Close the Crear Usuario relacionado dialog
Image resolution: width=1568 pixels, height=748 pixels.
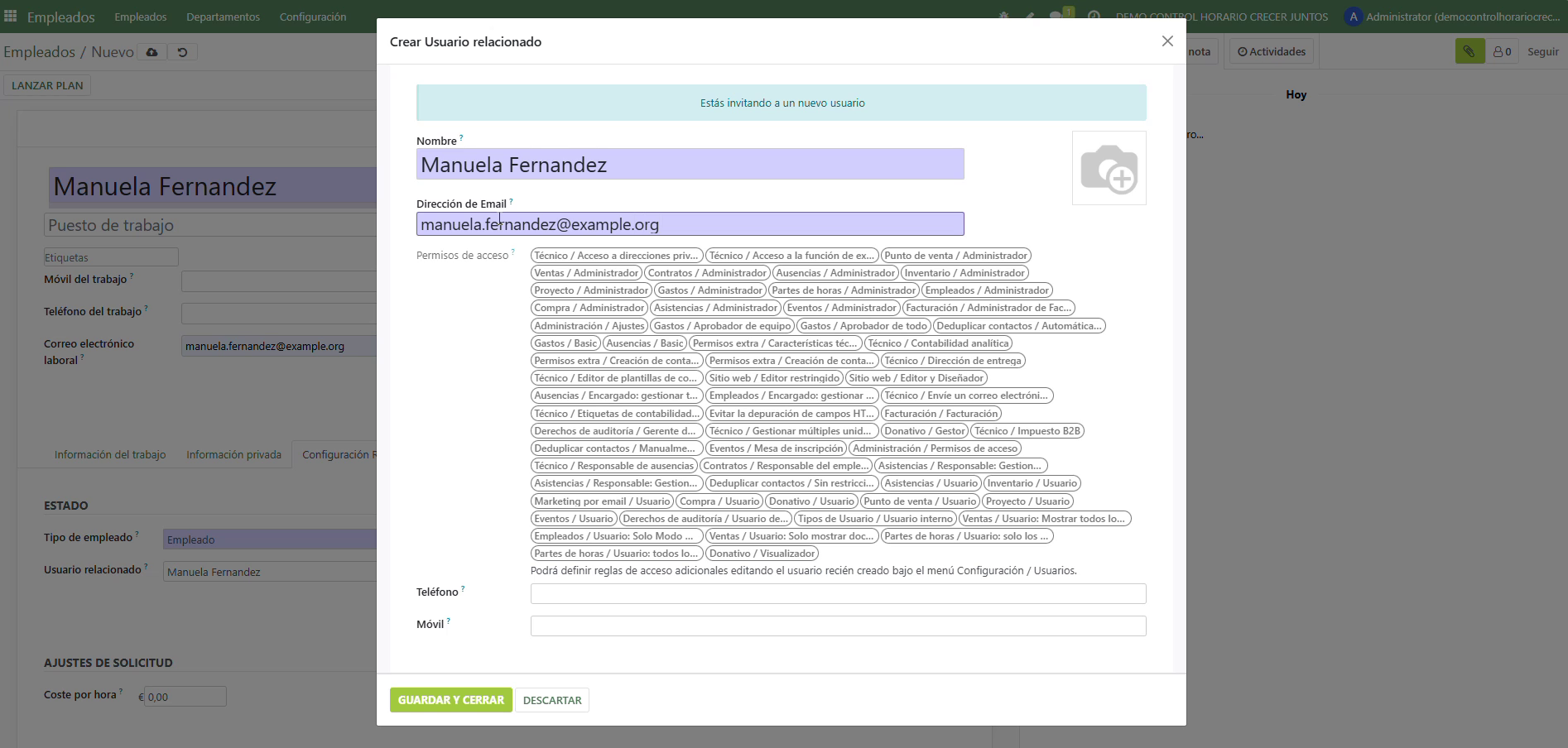(x=1167, y=41)
